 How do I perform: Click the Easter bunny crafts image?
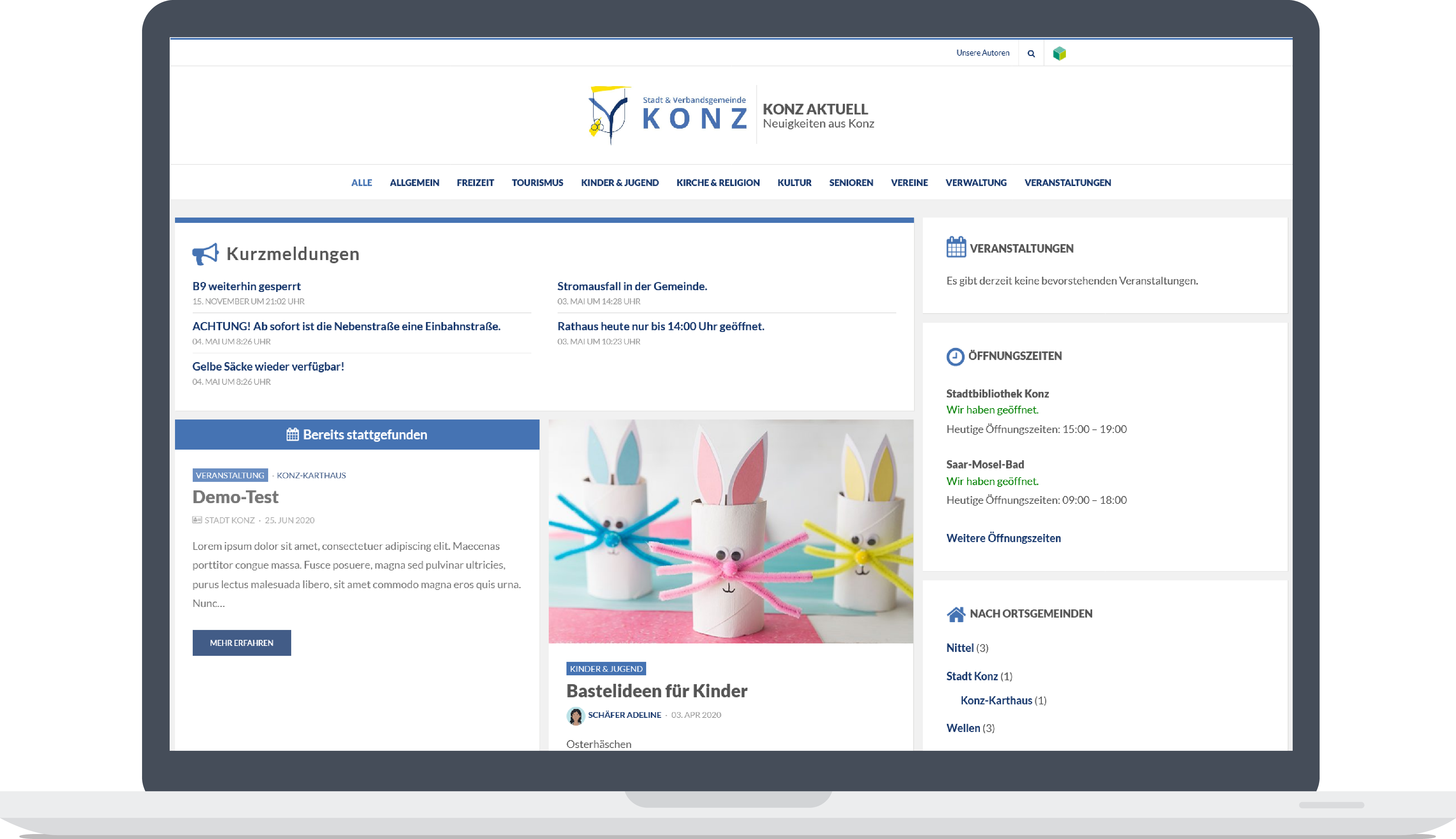point(730,531)
